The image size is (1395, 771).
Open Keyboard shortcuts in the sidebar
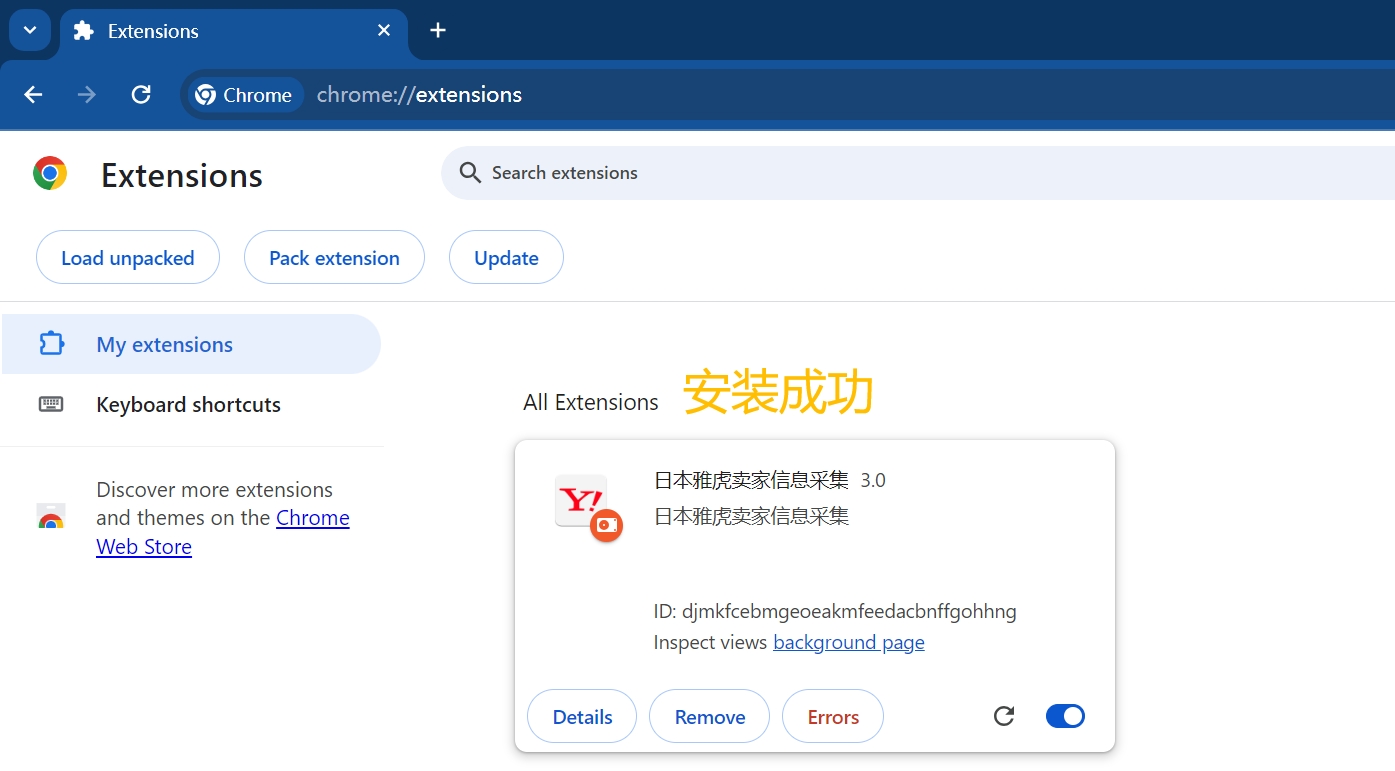pyautogui.click(x=191, y=405)
